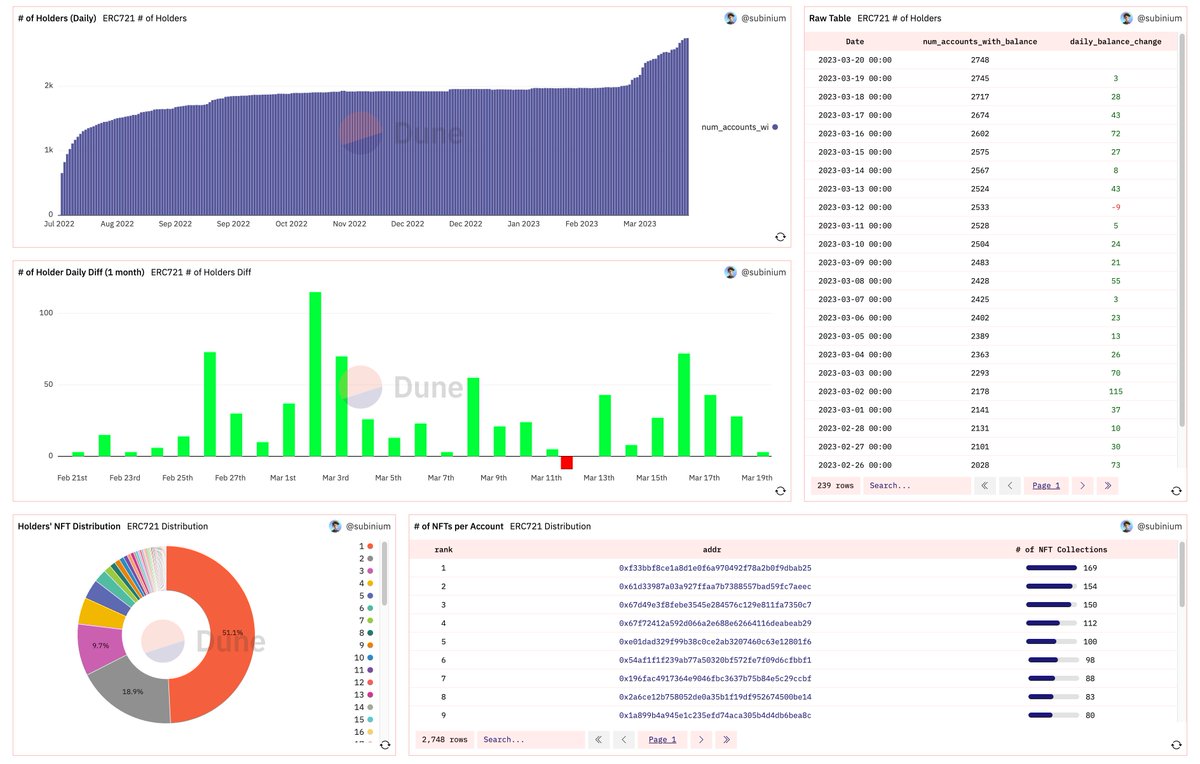The image size is (1200, 764).
Task: Toggle pie legend entry 7
Action: [x=364, y=620]
